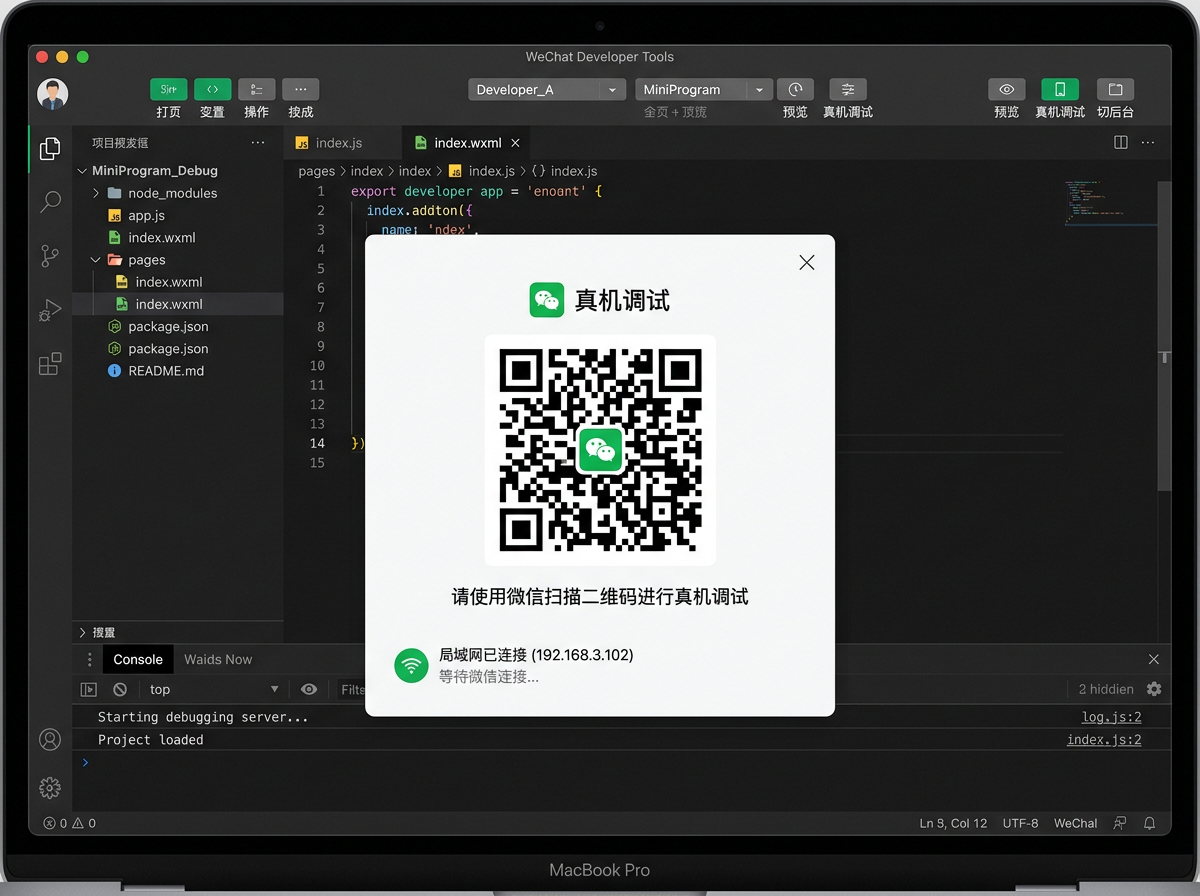The height and width of the screenshot is (896, 1200).
Task: Select the highlighted index.wxml row in tree
Action: (178, 304)
